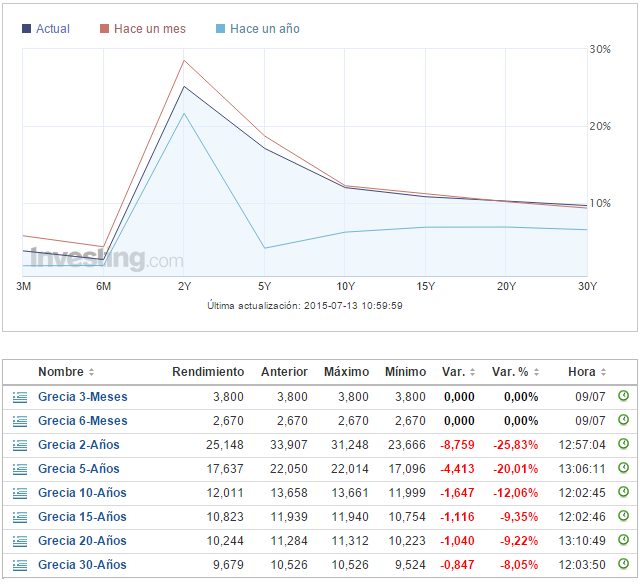
Task: Toggle the Hace un año series legend
Action: coord(264,29)
